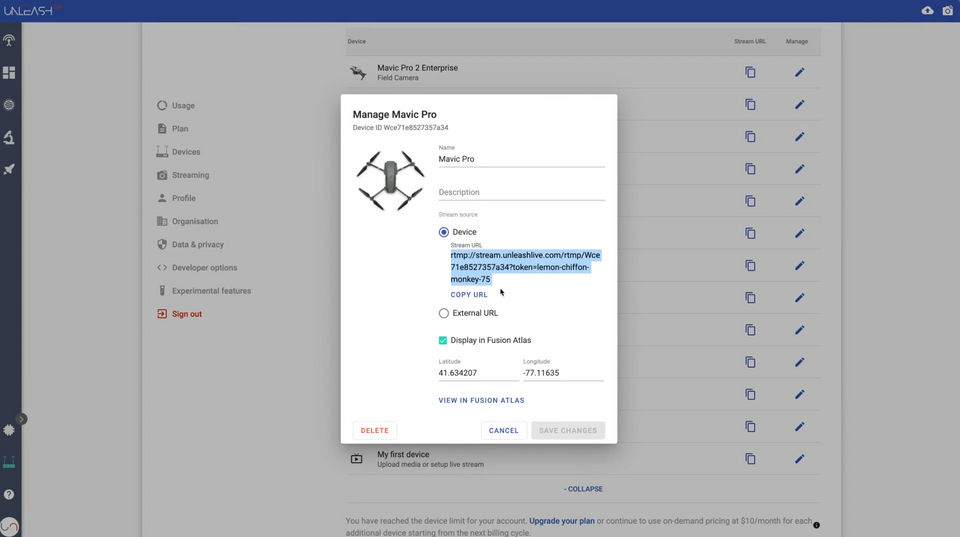Click the Upgrade your plan link
The image size is (960, 537).
click(561, 521)
